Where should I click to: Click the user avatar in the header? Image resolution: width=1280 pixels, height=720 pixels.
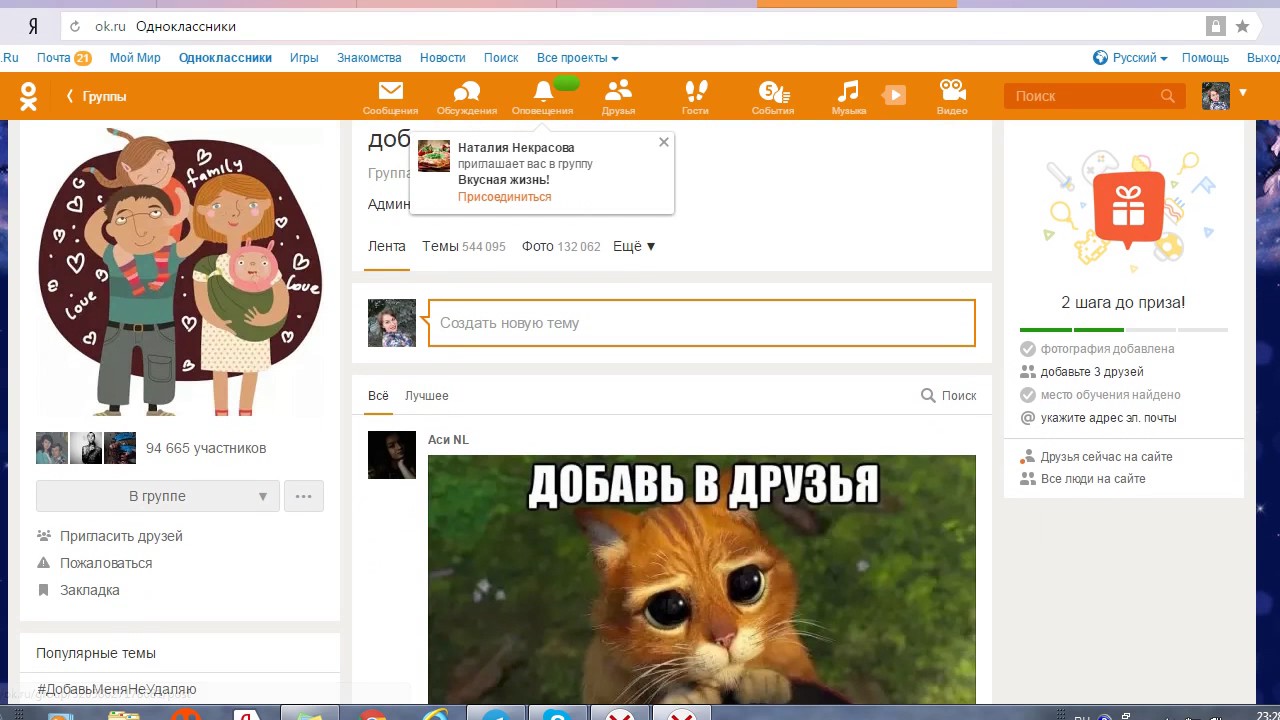point(1215,96)
